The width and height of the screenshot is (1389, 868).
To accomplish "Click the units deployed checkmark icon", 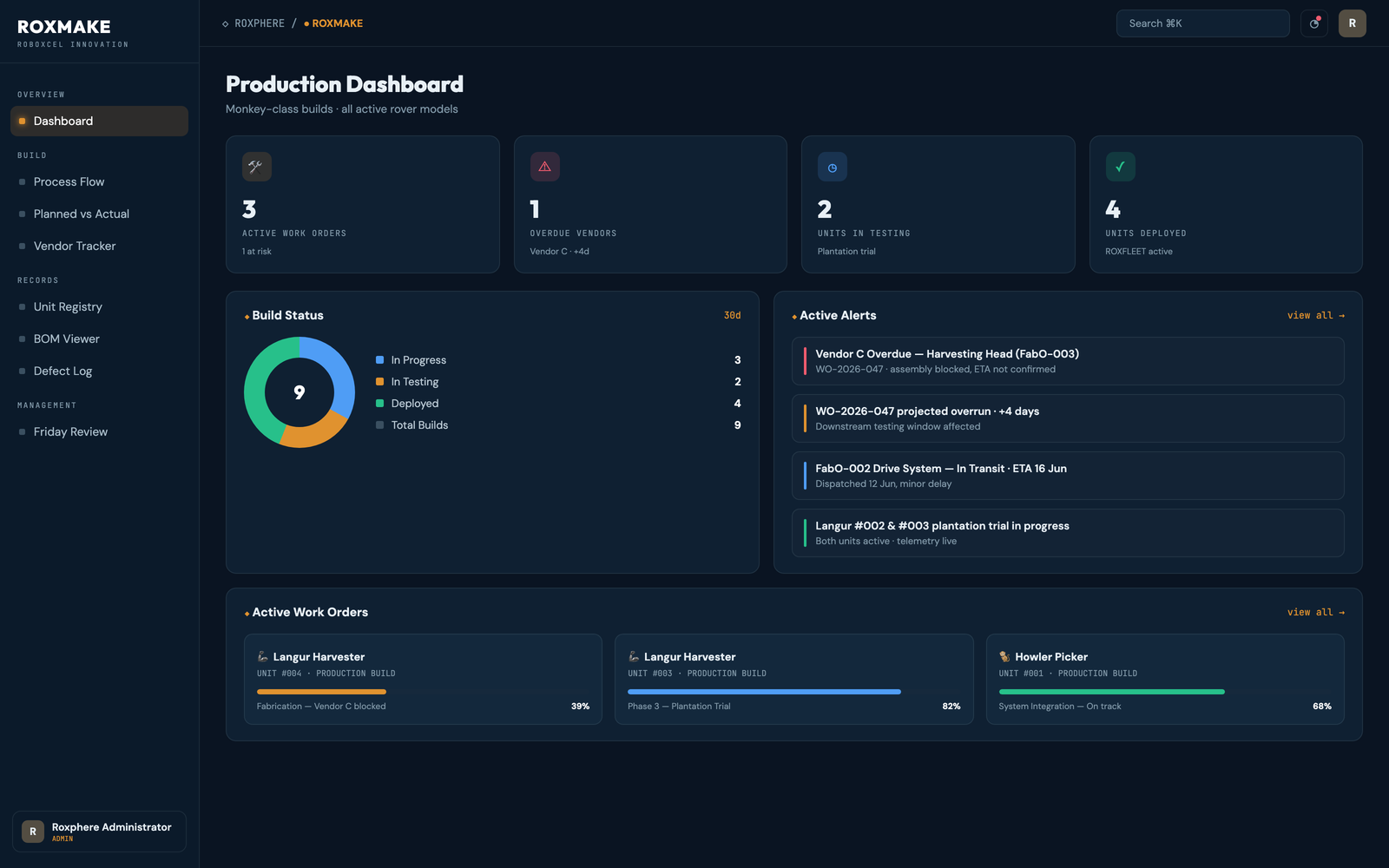I will coord(1120,167).
